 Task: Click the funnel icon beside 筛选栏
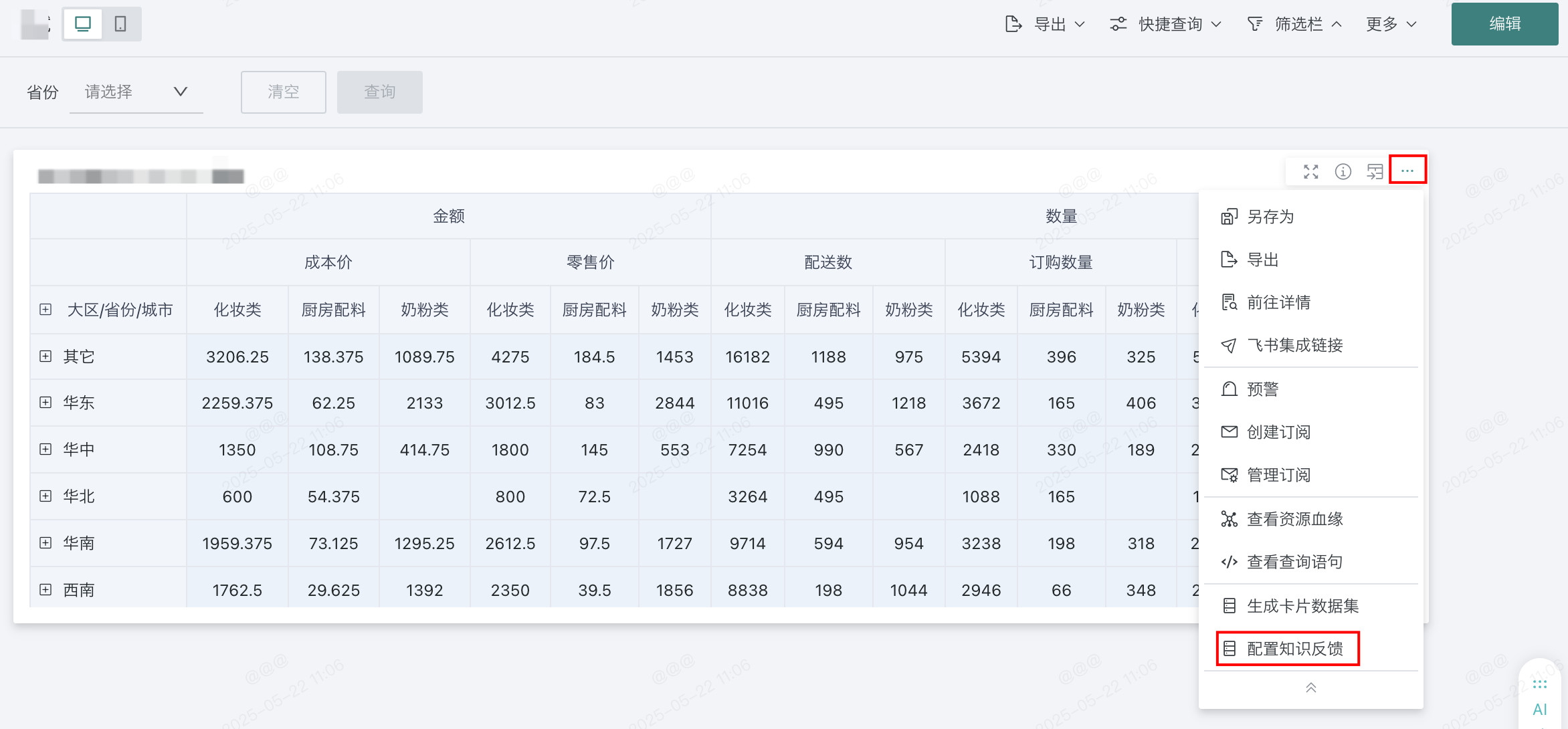pos(1255,24)
